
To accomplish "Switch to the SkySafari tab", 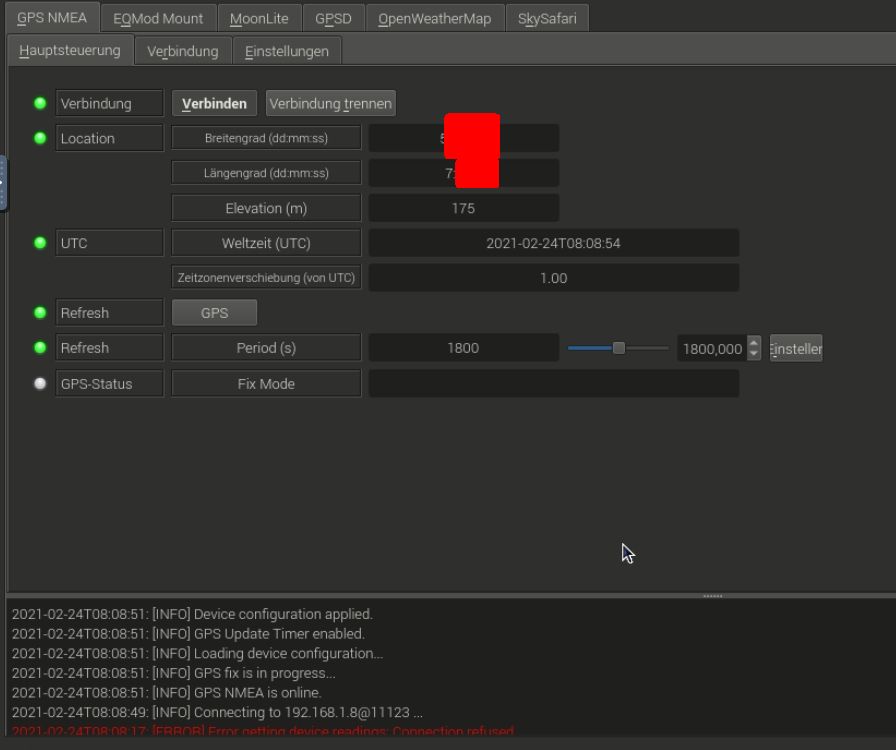I will [547, 18].
